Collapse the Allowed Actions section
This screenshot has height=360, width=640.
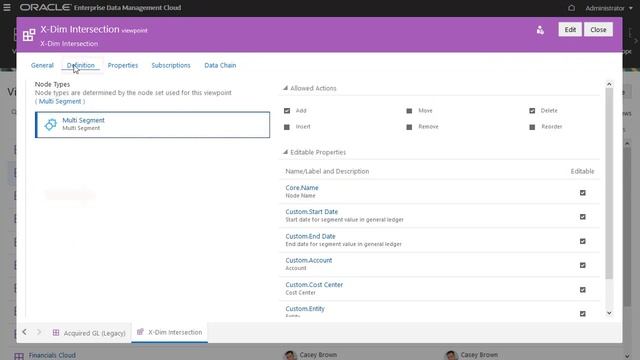point(285,88)
